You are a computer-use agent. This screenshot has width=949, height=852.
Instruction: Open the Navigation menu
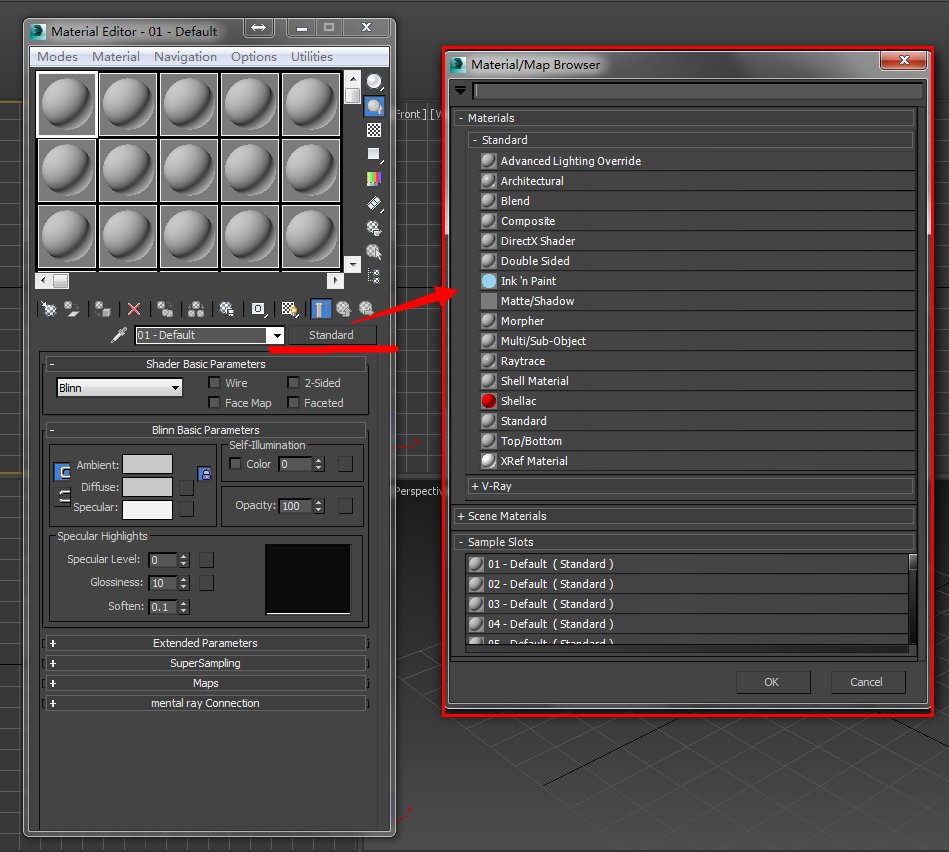(x=185, y=57)
